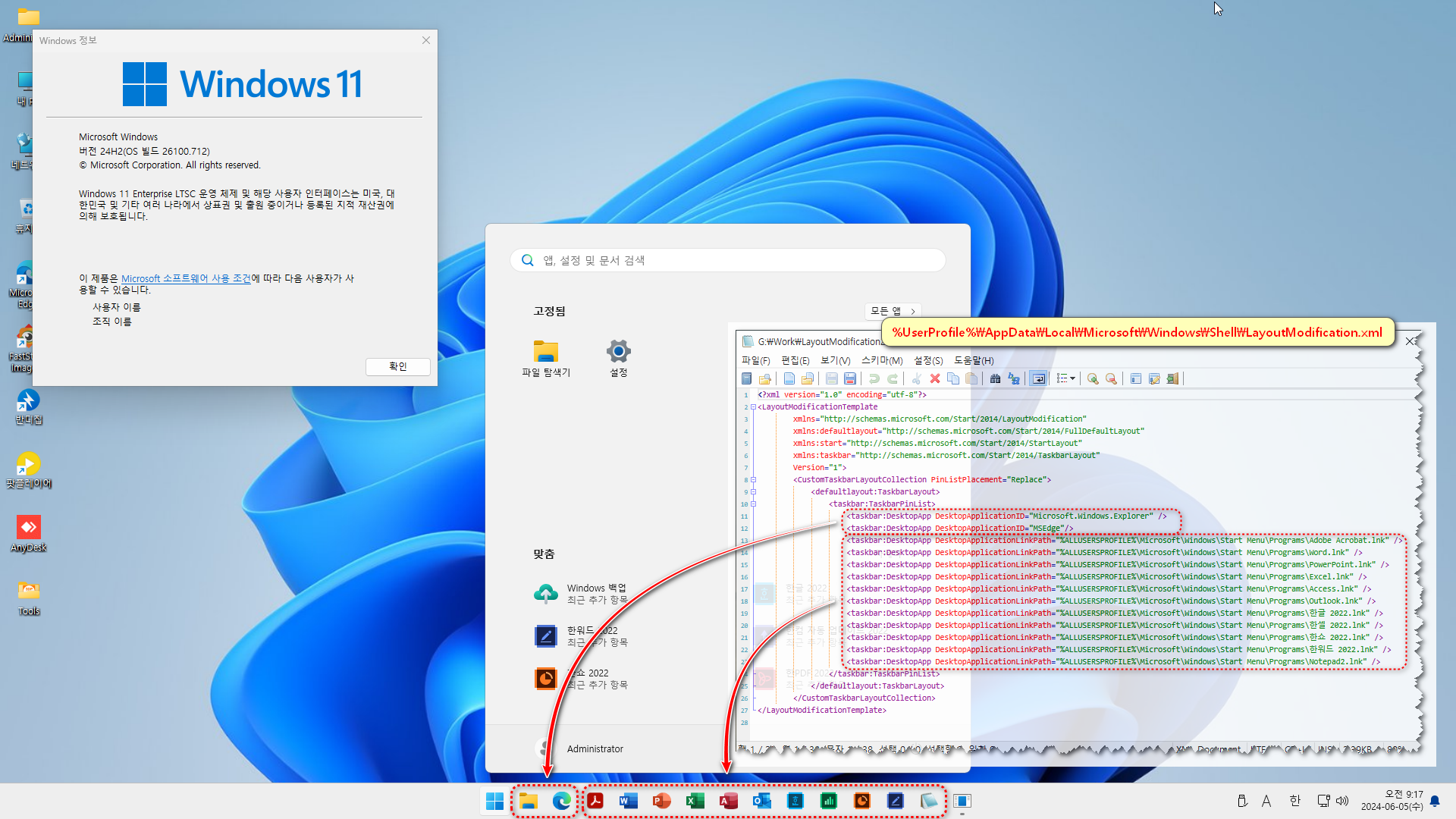Open the notification bell in system tray
The image size is (1456, 819).
(x=1435, y=801)
